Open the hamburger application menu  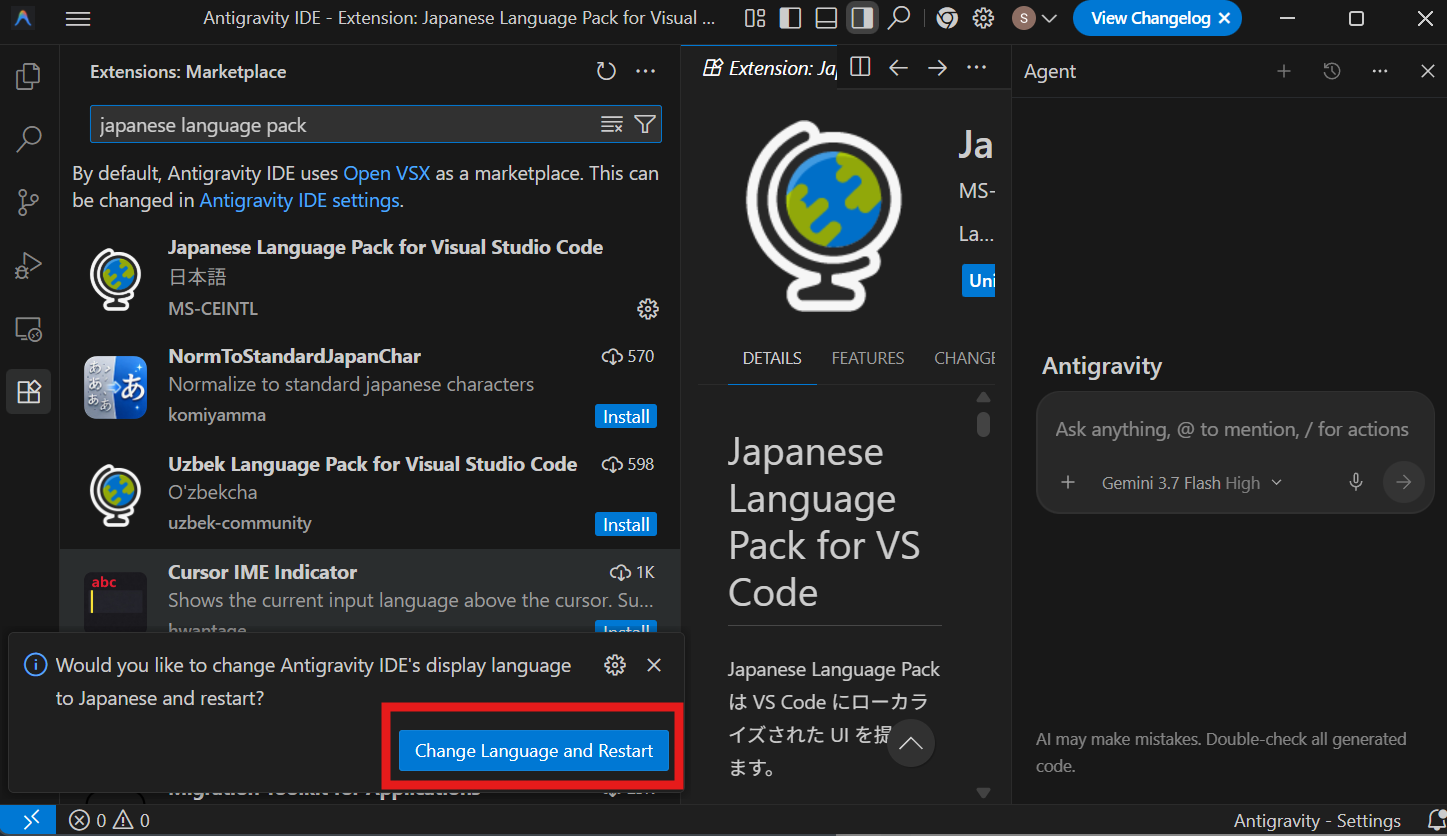click(x=77, y=18)
